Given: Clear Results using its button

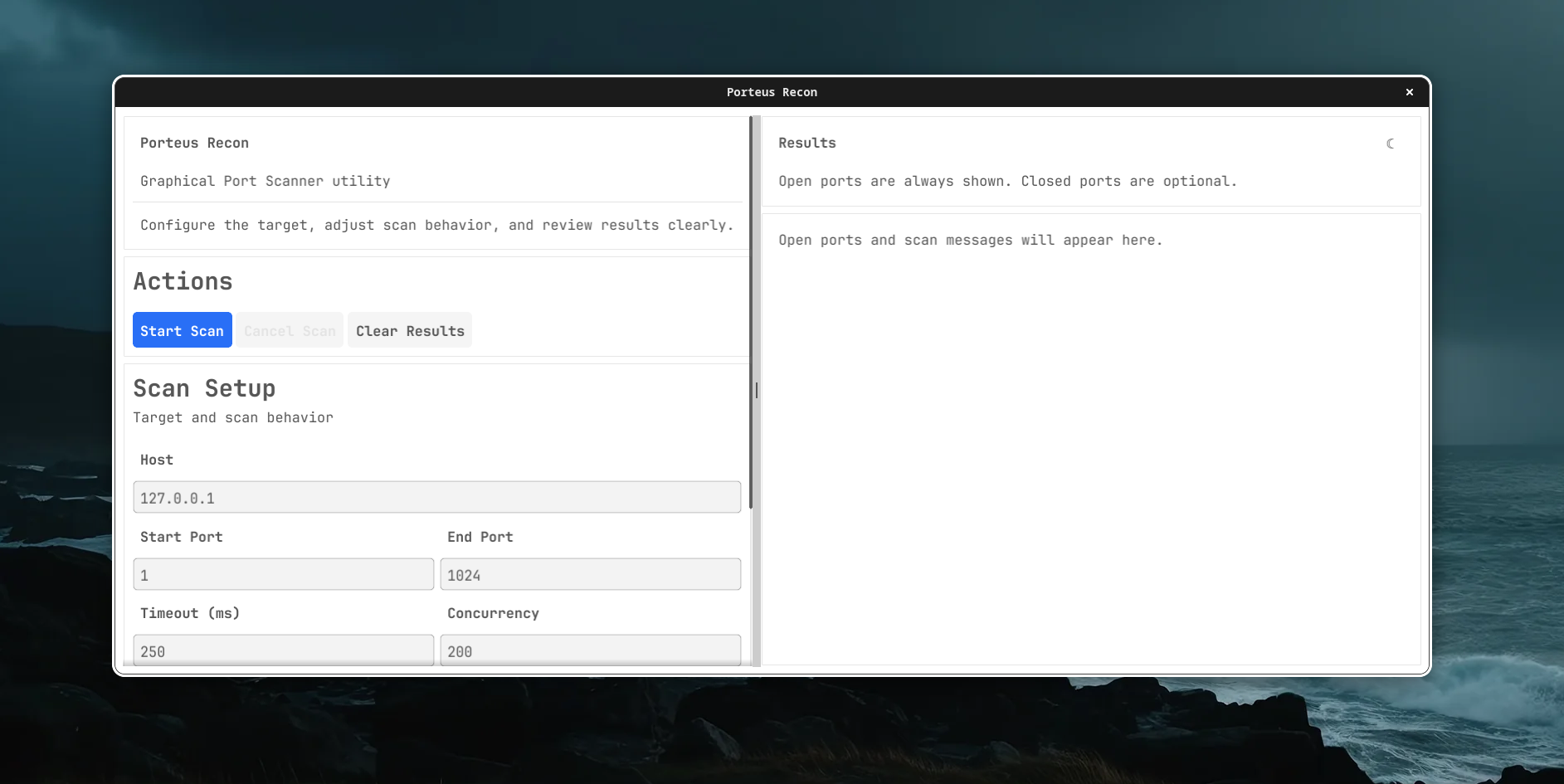Looking at the screenshot, I should [x=409, y=330].
